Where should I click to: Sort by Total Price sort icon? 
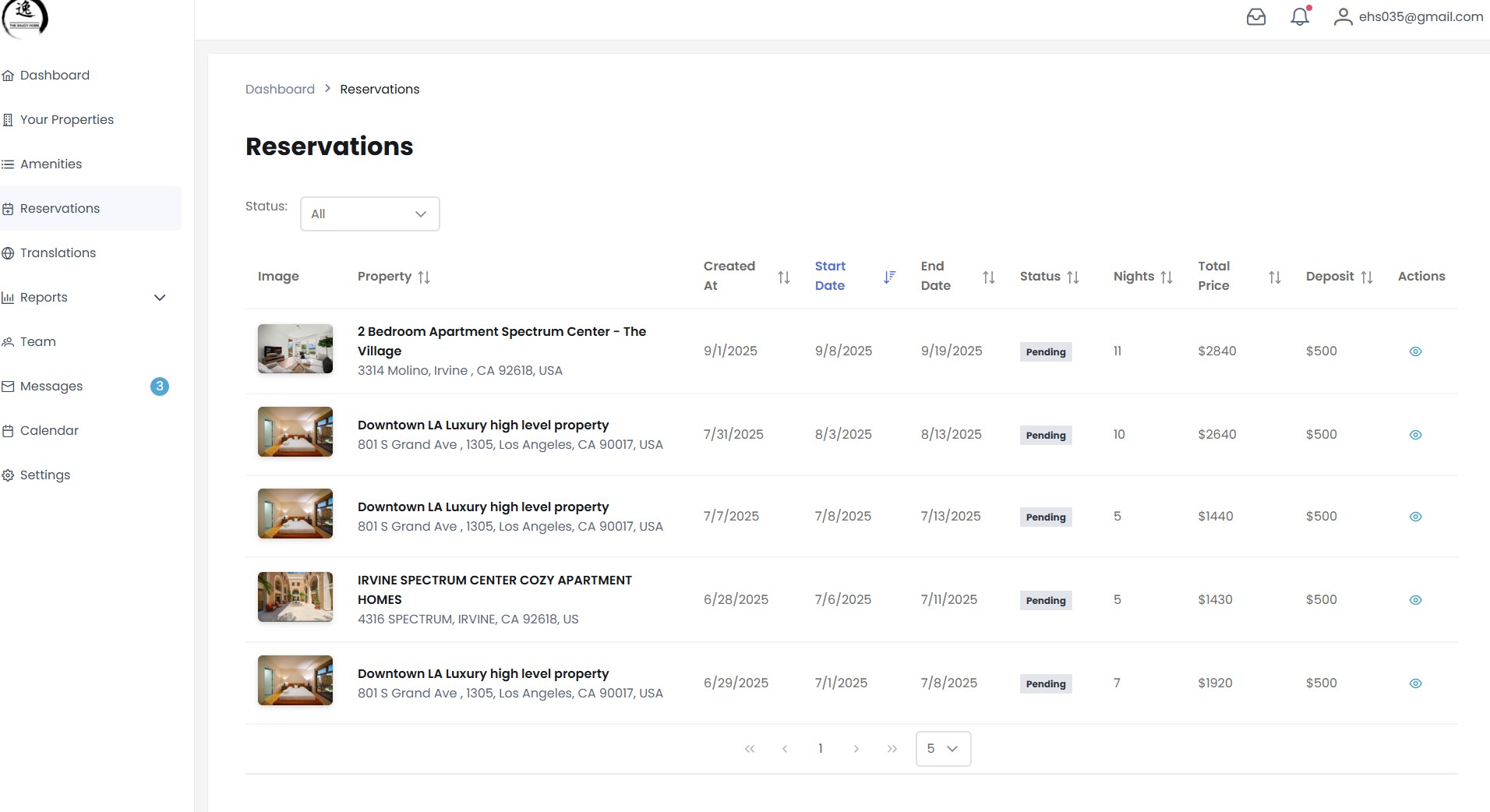1274,277
